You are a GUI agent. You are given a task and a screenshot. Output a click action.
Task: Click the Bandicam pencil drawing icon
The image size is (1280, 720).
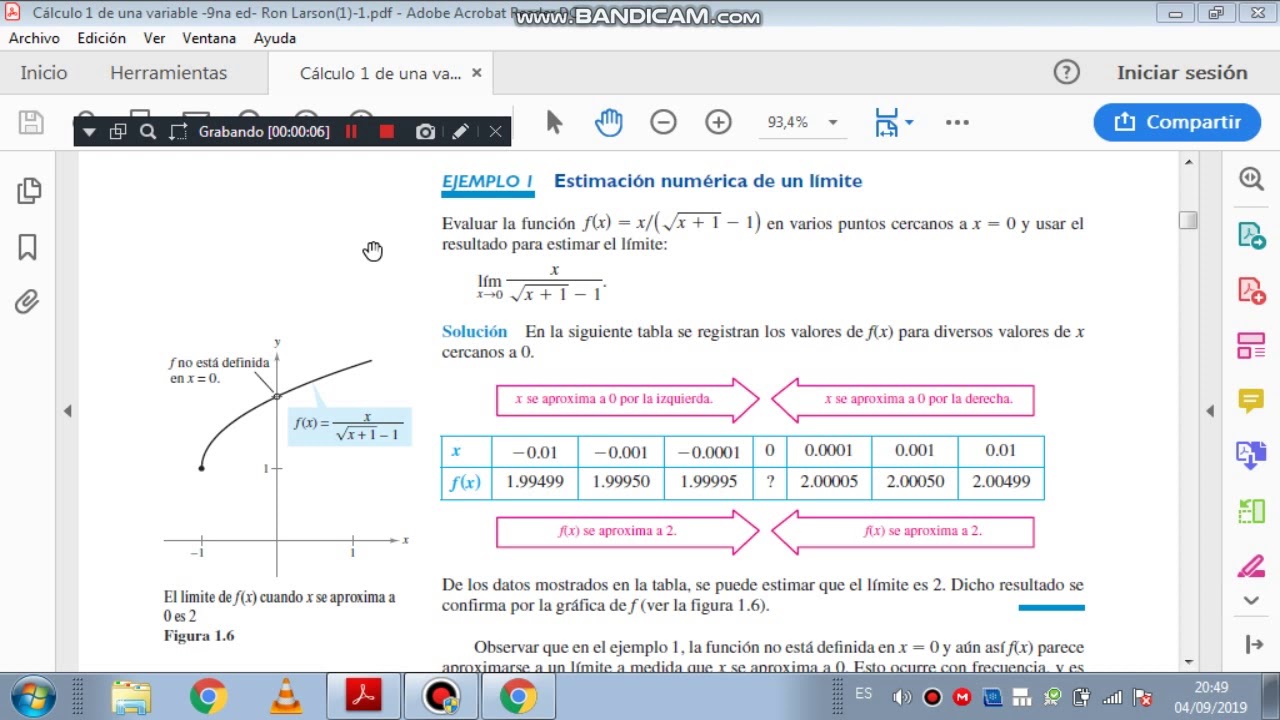pos(460,131)
